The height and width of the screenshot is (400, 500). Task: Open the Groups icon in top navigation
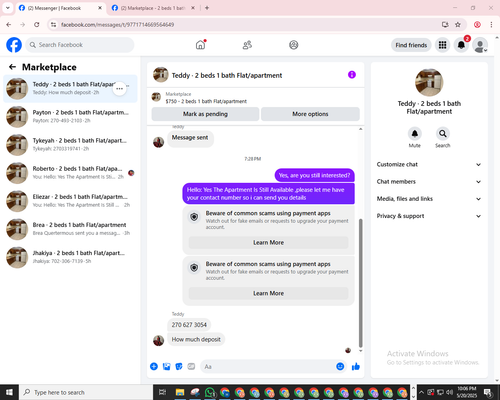pos(294,45)
